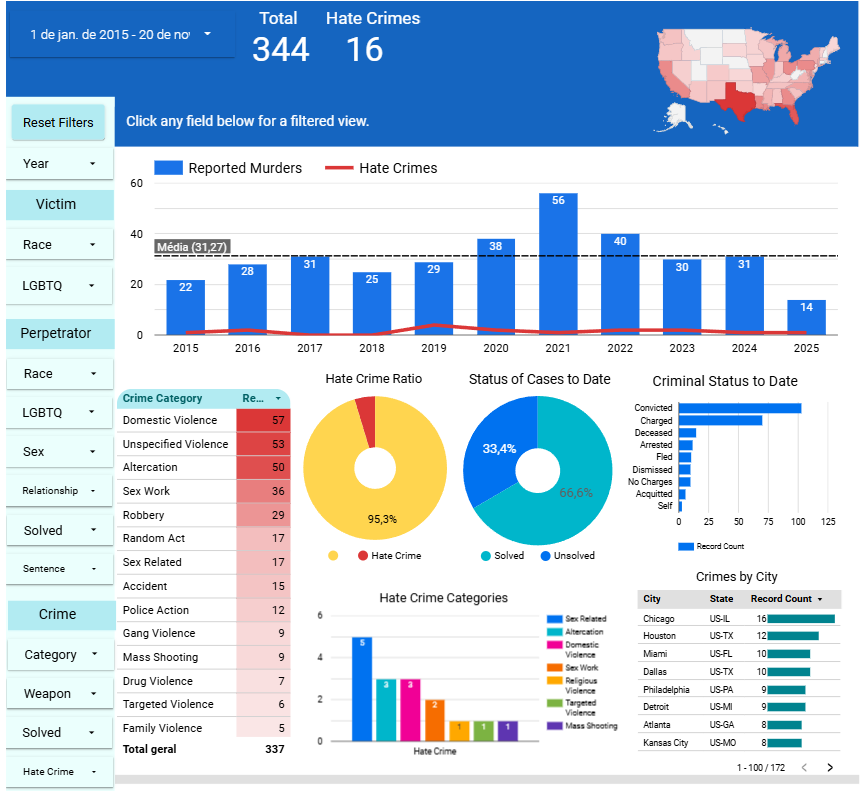The width and height of the screenshot is (867, 791).
Task: Select the Robbery category row
Action: (x=203, y=515)
